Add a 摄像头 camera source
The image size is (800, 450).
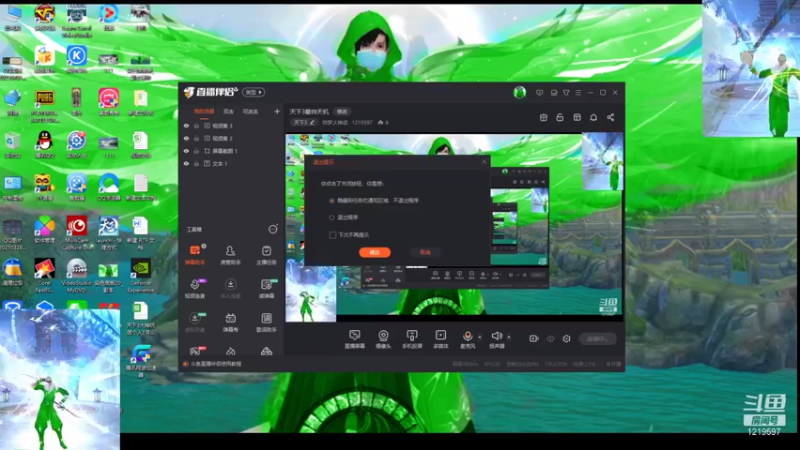pos(383,339)
